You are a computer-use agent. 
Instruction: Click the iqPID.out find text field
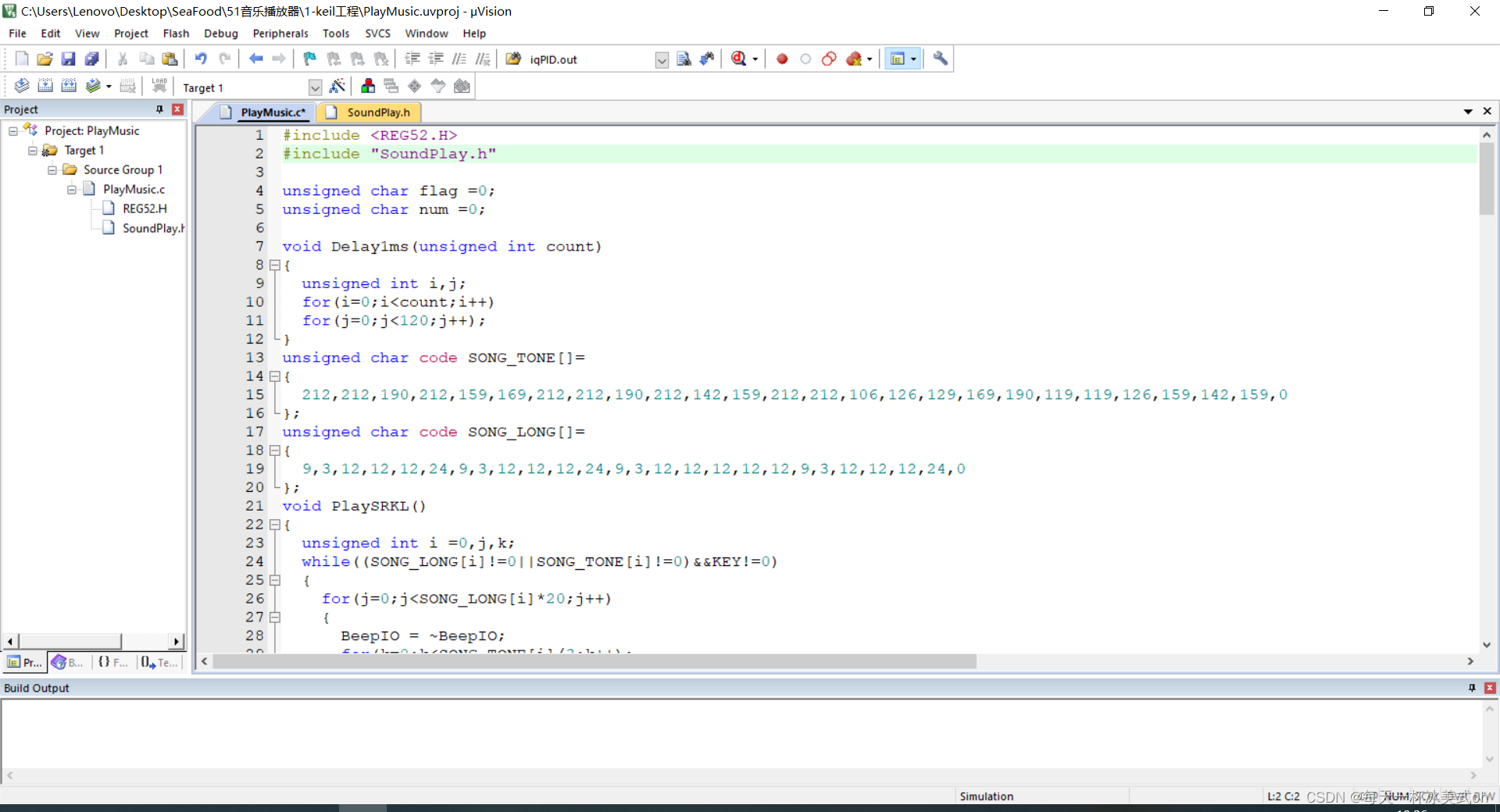[x=590, y=59]
